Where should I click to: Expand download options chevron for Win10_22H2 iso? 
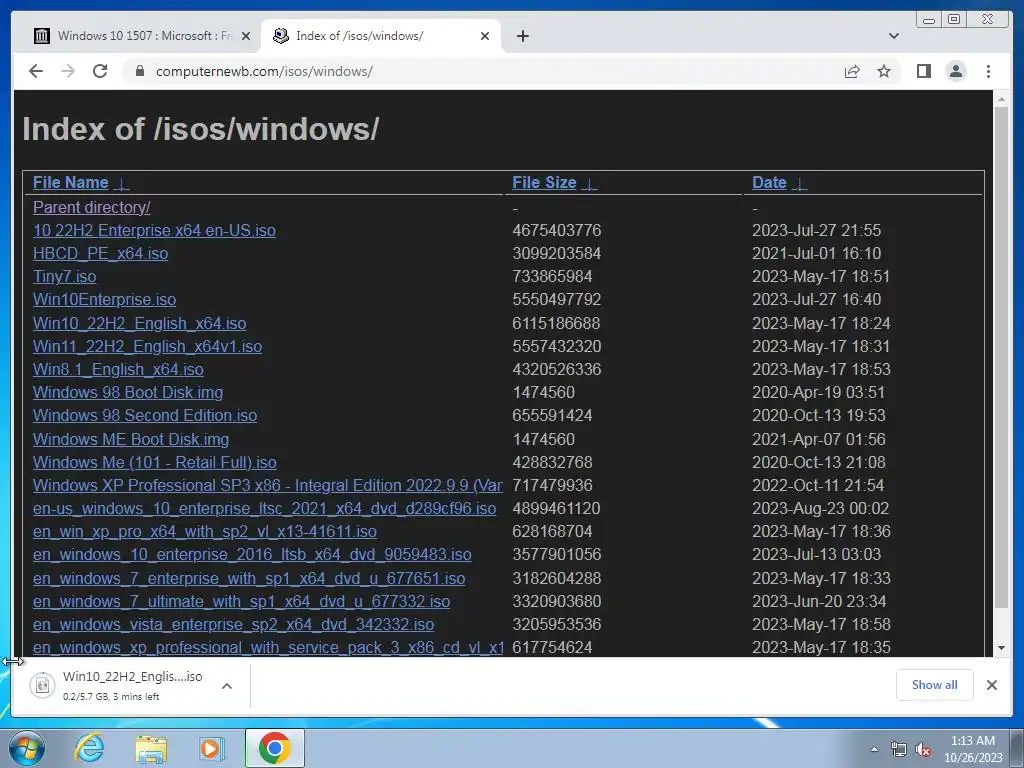tap(227, 686)
